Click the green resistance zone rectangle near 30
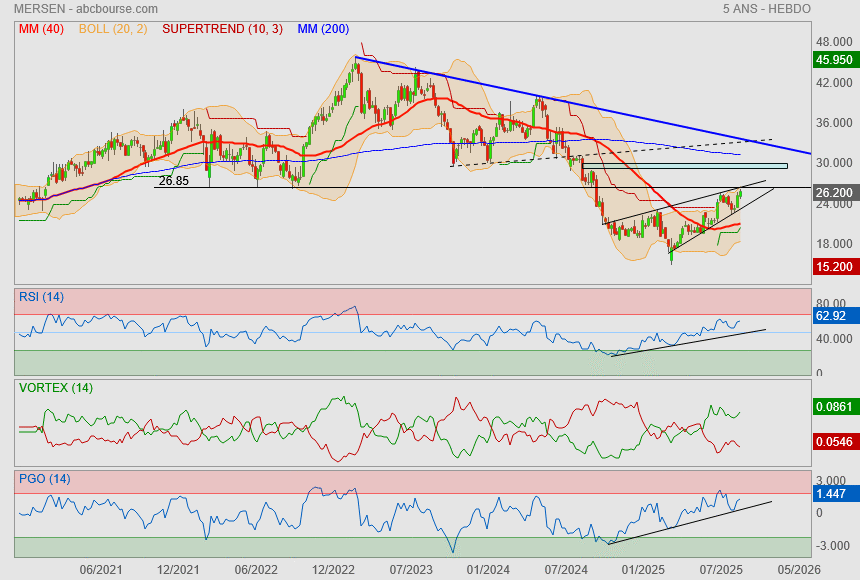This screenshot has height=580, width=860. click(684, 166)
